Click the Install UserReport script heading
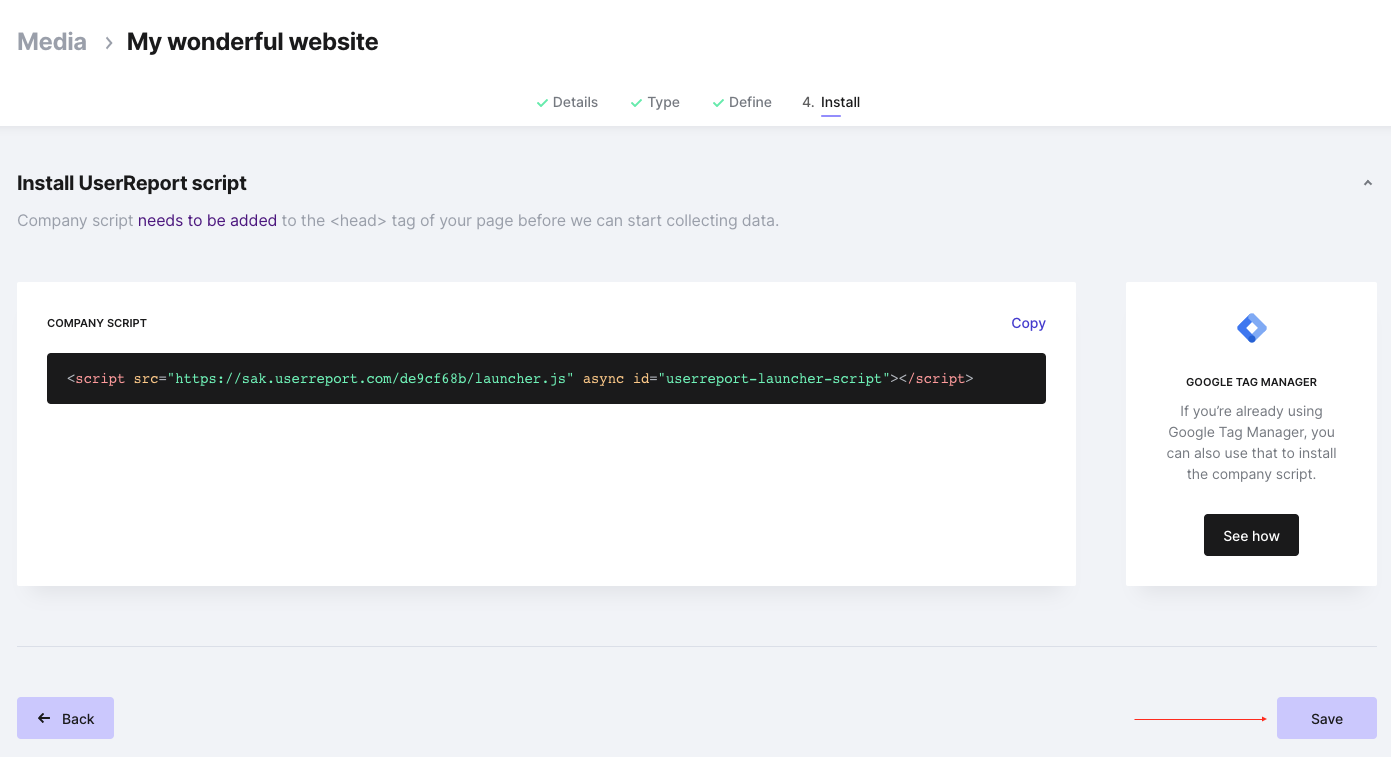 132,183
